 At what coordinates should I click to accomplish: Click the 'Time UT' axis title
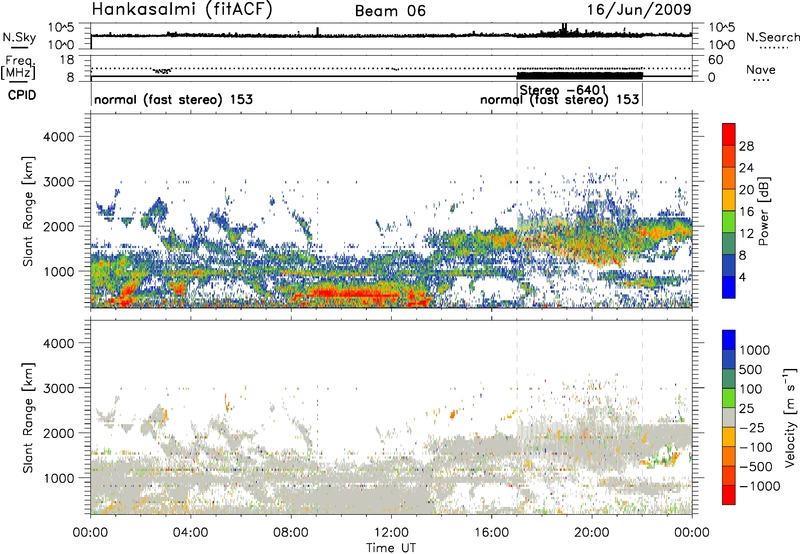tap(391, 548)
